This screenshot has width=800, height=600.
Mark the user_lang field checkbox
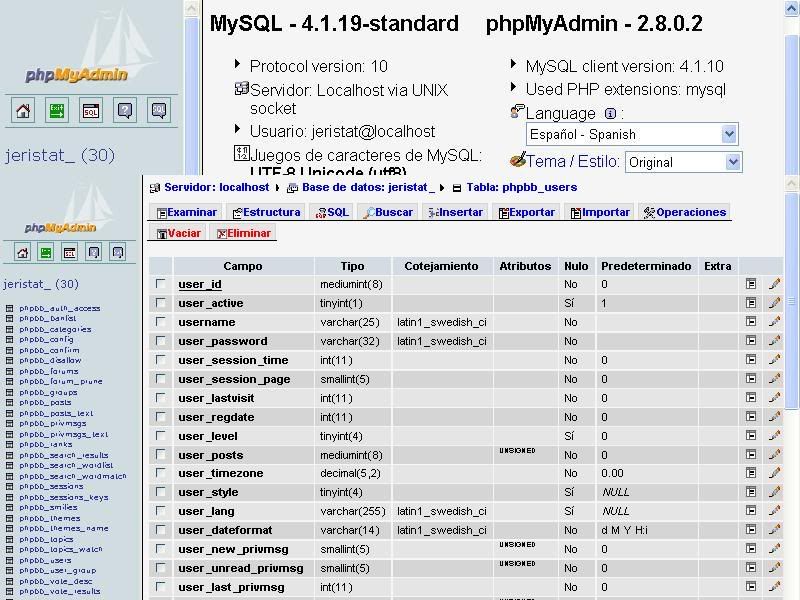pyautogui.click(x=161, y=511)
